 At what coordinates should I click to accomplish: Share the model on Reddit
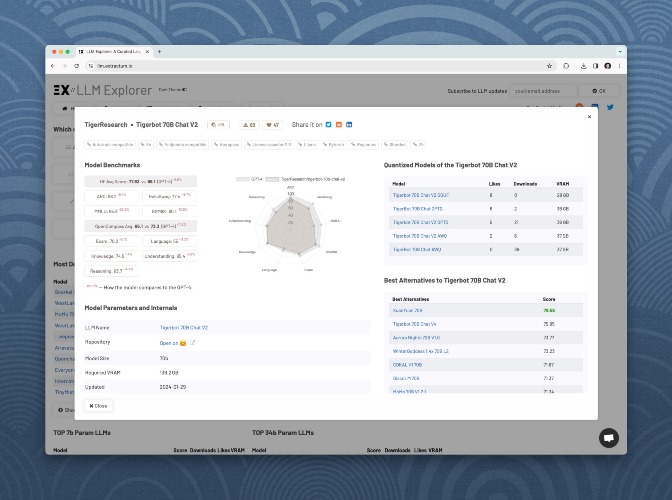point(339,125)
